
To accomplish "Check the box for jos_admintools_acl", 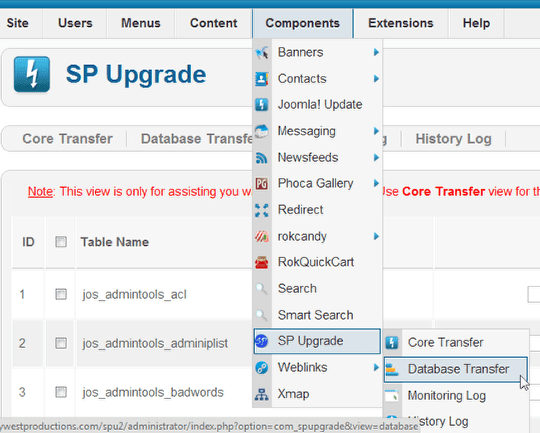I will (x=61, y=294).
